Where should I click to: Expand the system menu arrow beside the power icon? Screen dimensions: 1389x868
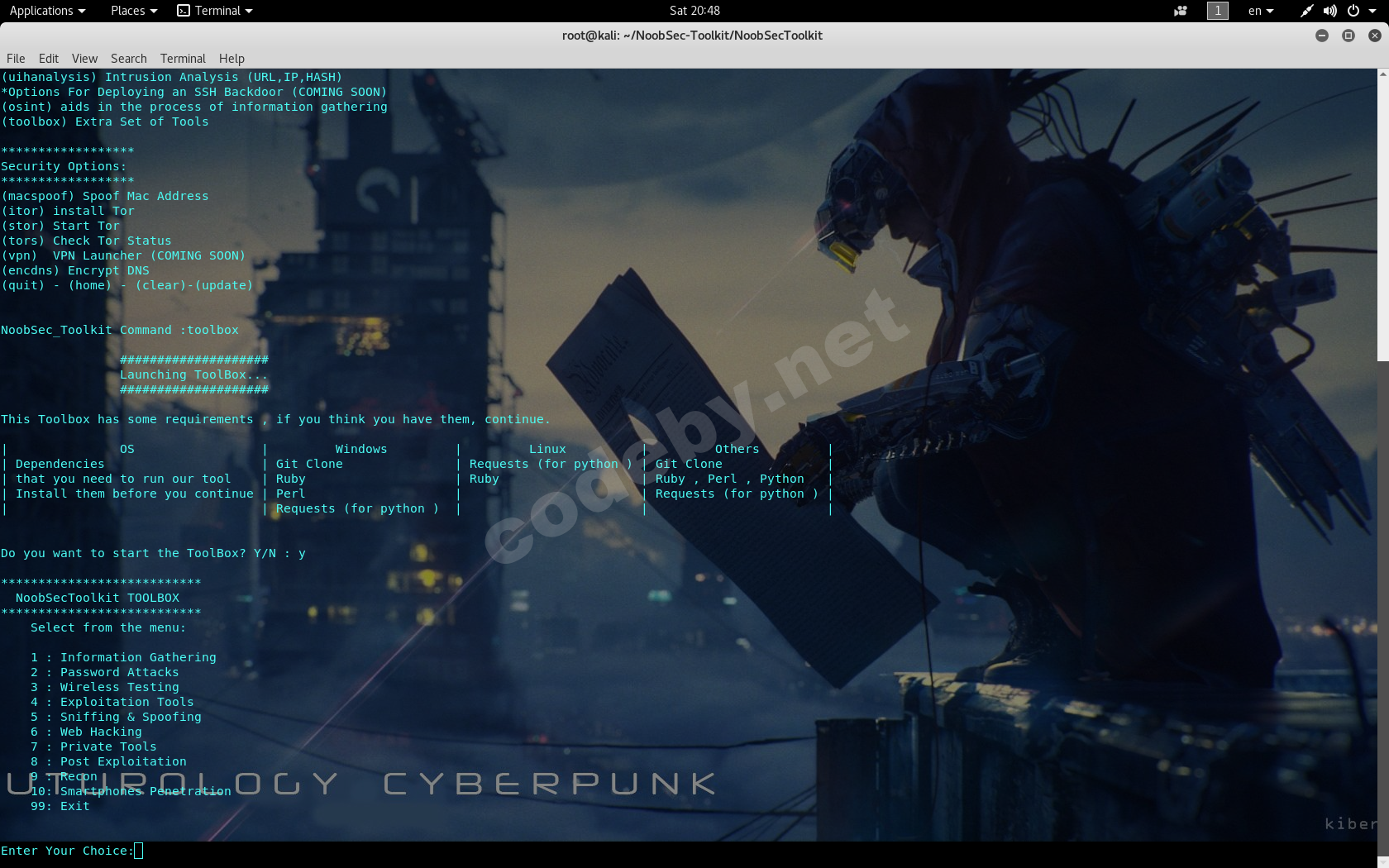pos(1372,11)
